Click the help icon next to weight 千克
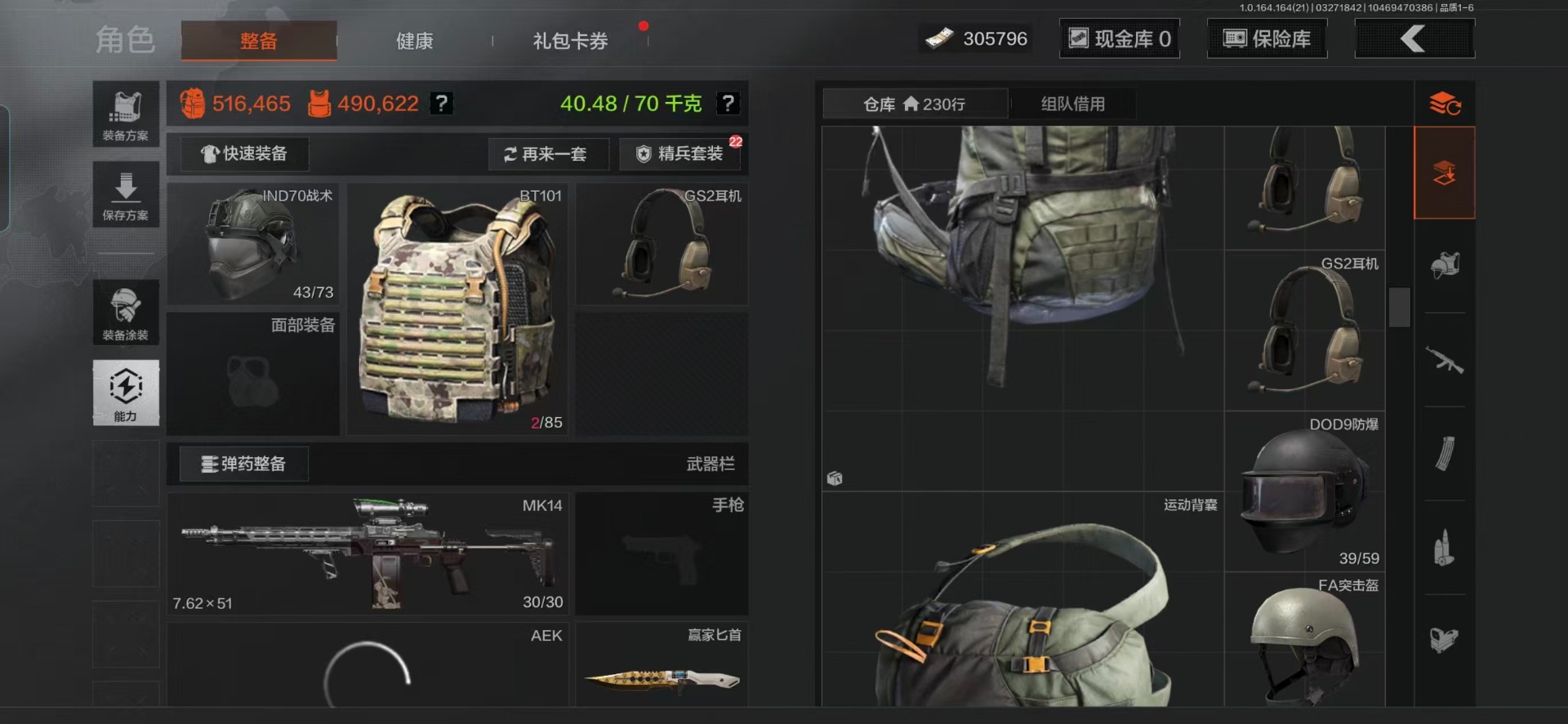Image resolution: width=1568 pixels, height=724 pixels. point(728,104)
